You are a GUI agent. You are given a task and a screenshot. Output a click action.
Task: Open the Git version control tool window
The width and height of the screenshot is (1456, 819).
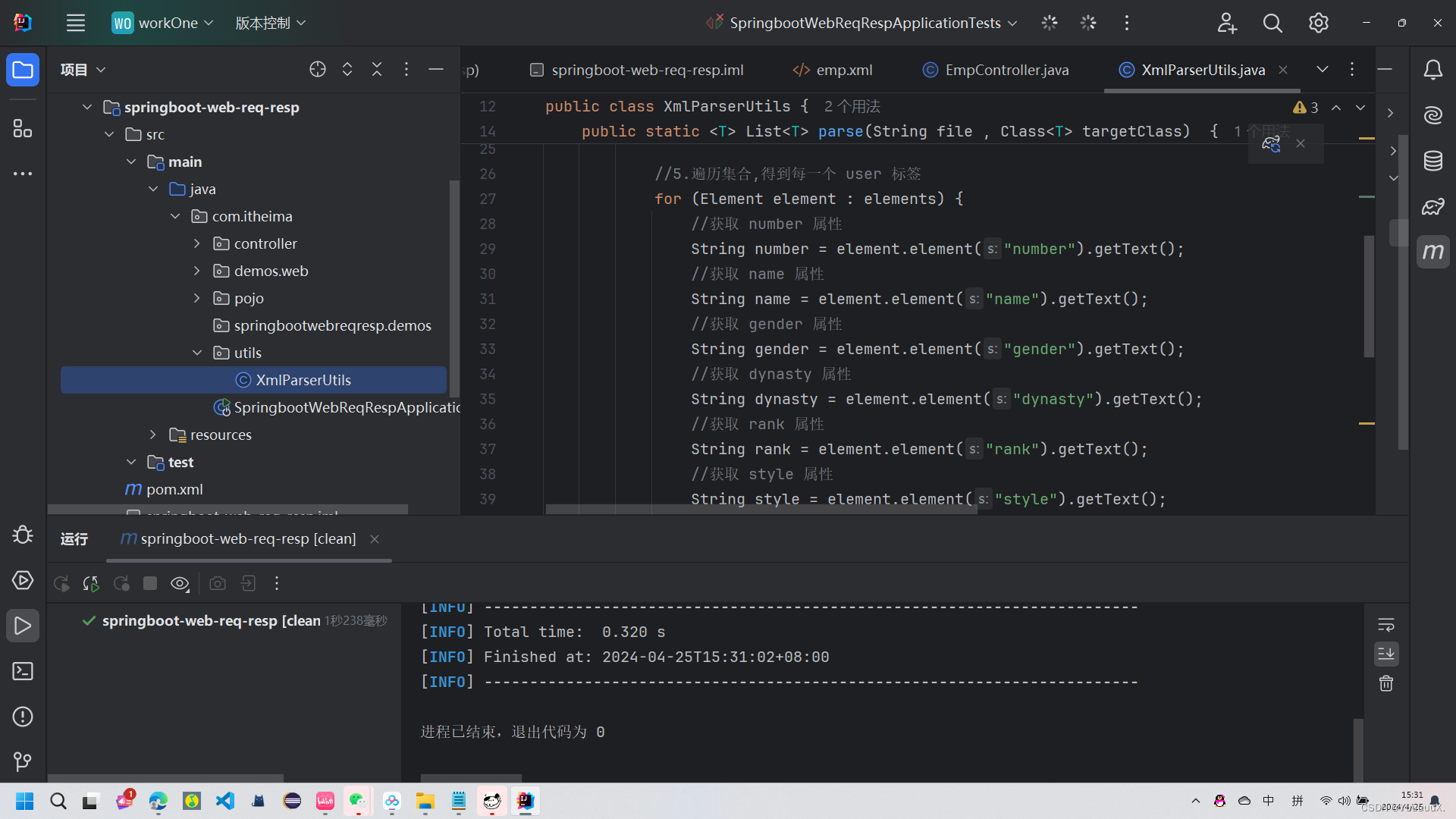coord(23,761)
